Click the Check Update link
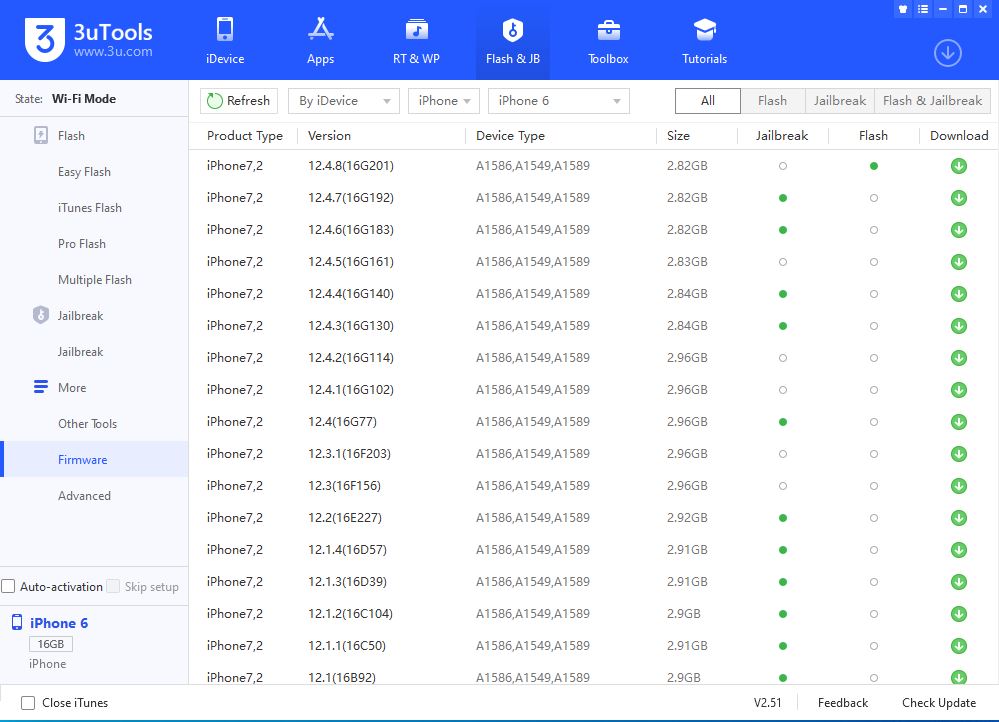999x722 pixels. click(938, 703)
